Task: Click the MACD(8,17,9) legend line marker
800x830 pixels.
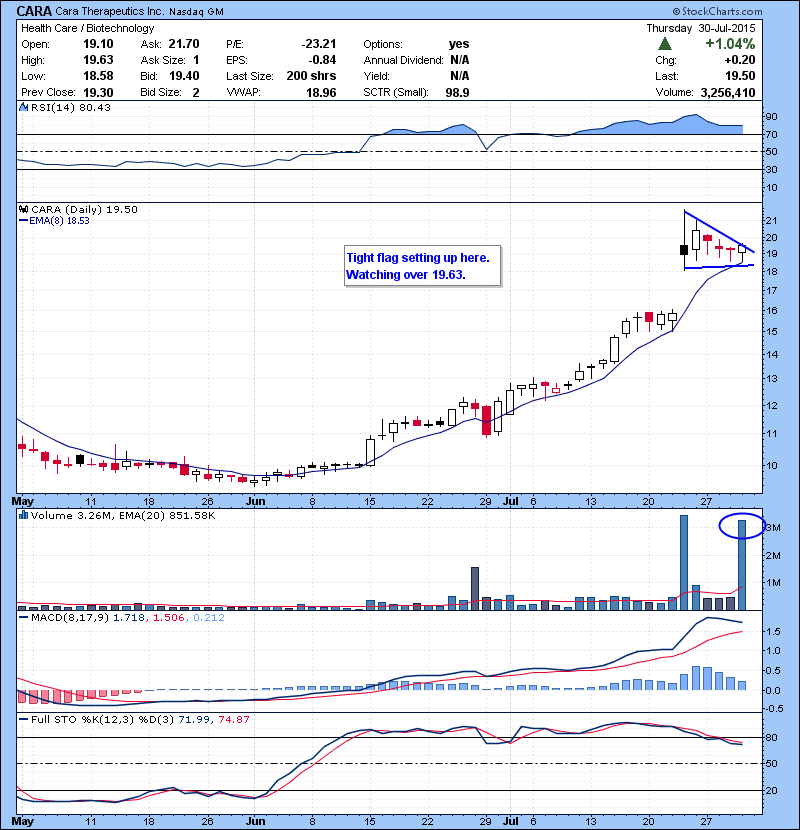Action: (x=23, y=618)
